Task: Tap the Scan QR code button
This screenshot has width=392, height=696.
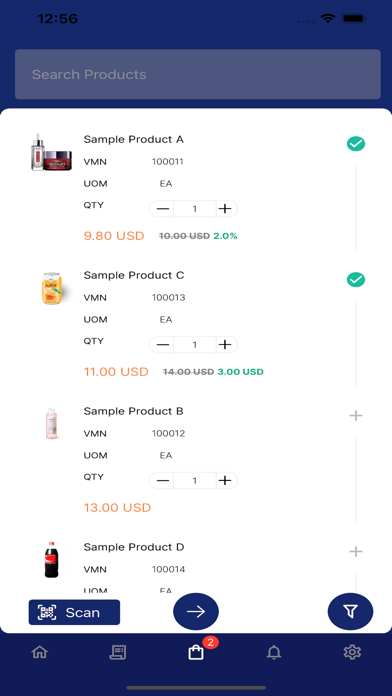Action: click(x=74, y=612)
